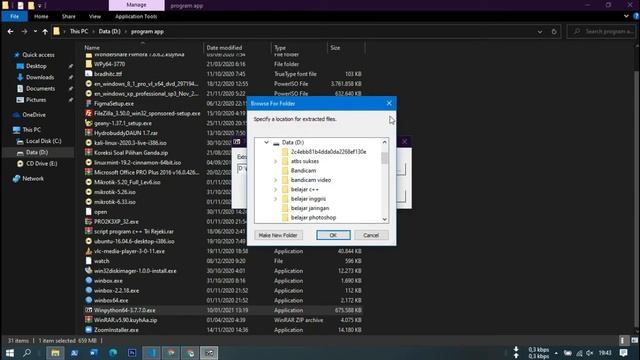The image size is (640, 360).
Task: Expand the ribbon chevron
Action: pyautogui.click(x=626, y=16)
